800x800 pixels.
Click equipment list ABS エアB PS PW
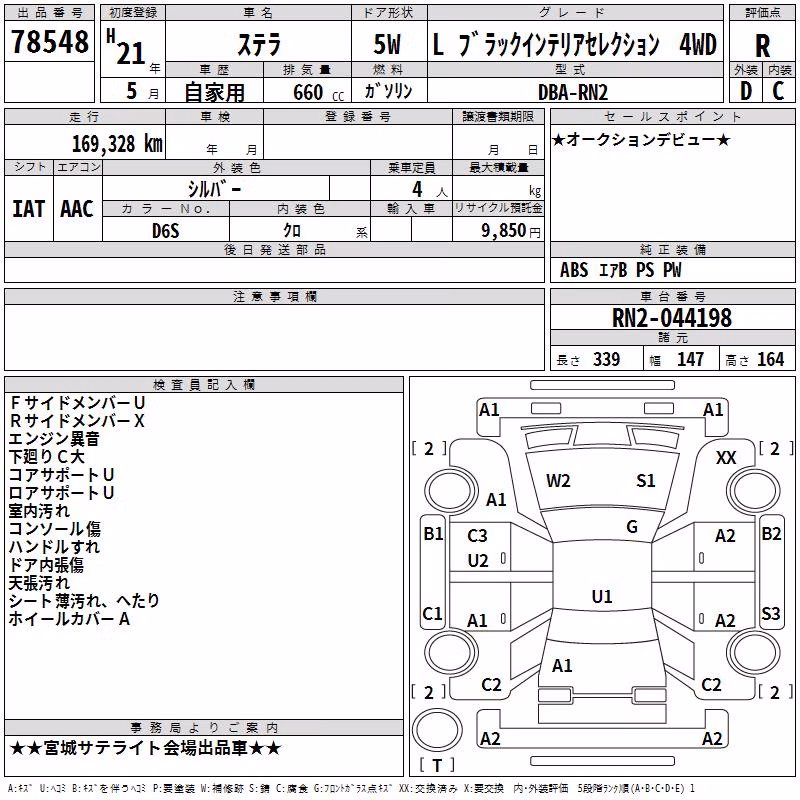coord(620,270)
